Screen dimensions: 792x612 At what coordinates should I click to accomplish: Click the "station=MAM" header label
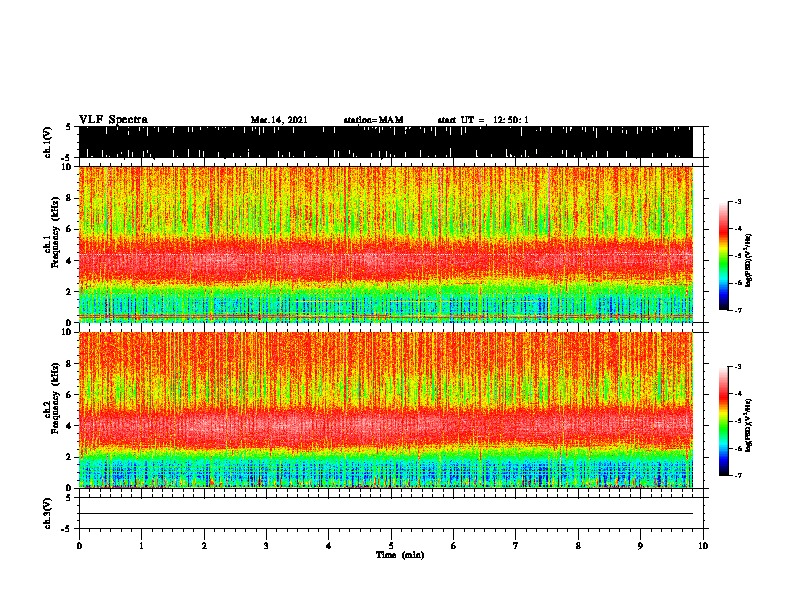[x=373, y=120]
